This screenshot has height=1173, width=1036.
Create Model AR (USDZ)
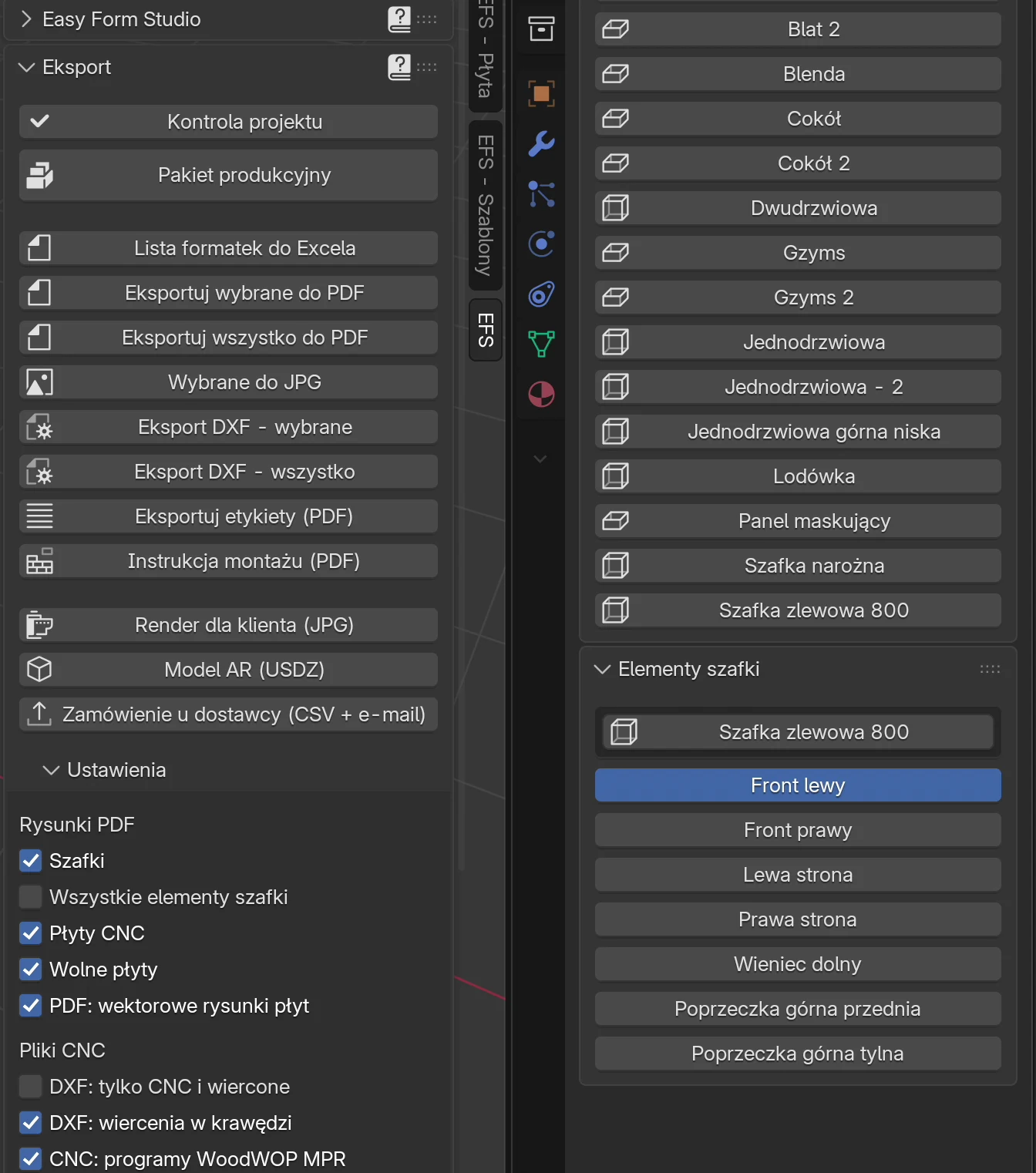tap(228, 670)
